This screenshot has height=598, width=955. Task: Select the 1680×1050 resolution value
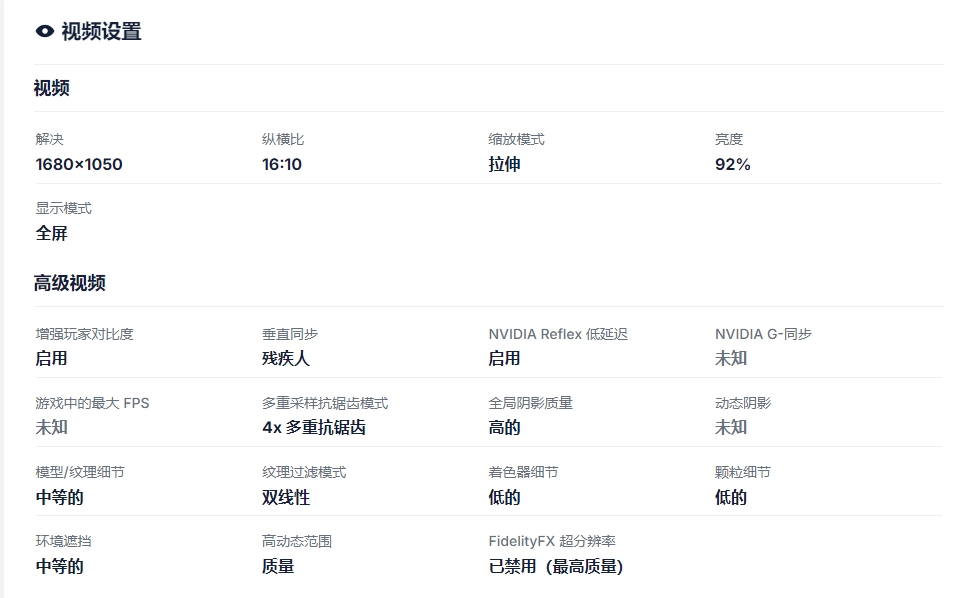tap(79, 164)
